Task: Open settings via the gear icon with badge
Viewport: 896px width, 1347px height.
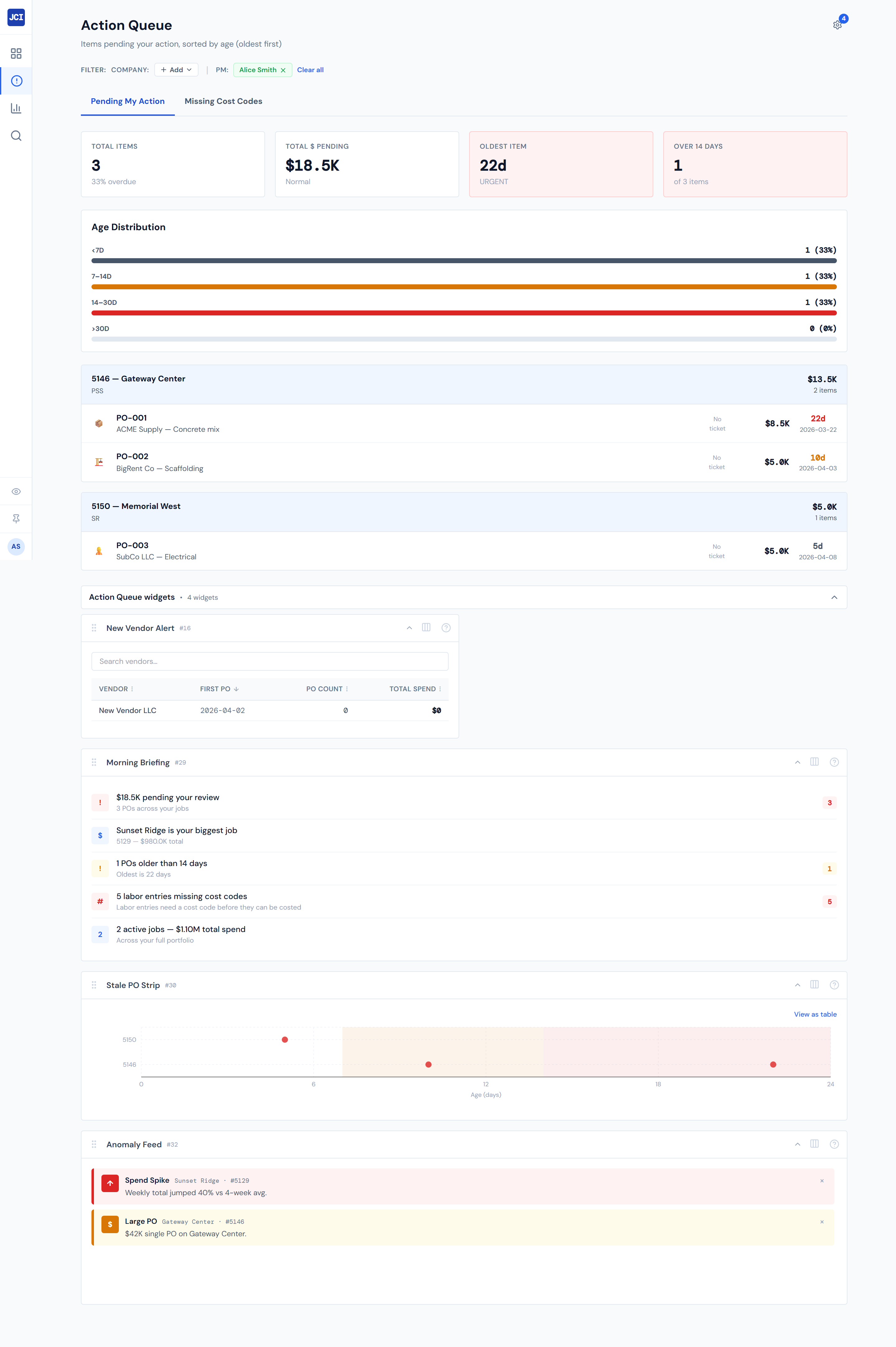Action: (x=837, y=25)
